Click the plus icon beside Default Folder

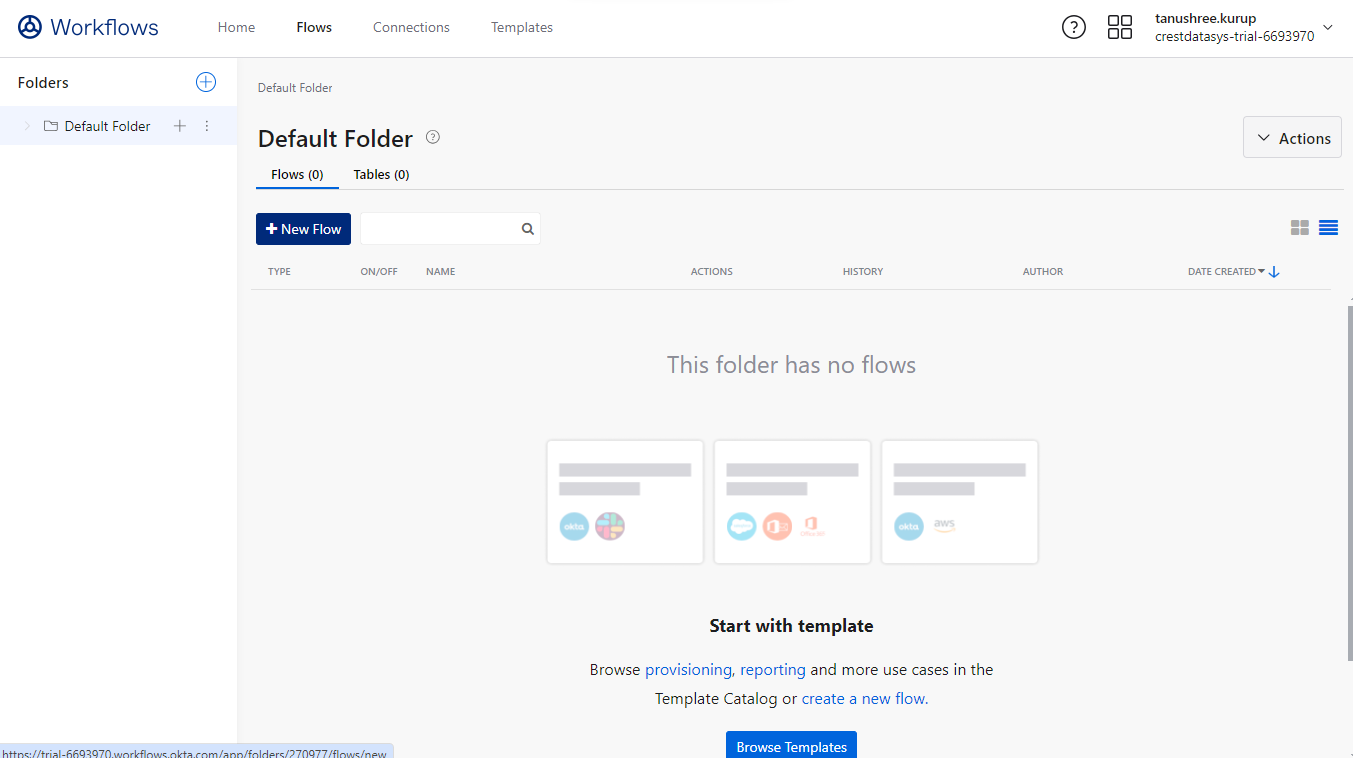point(180,126)
